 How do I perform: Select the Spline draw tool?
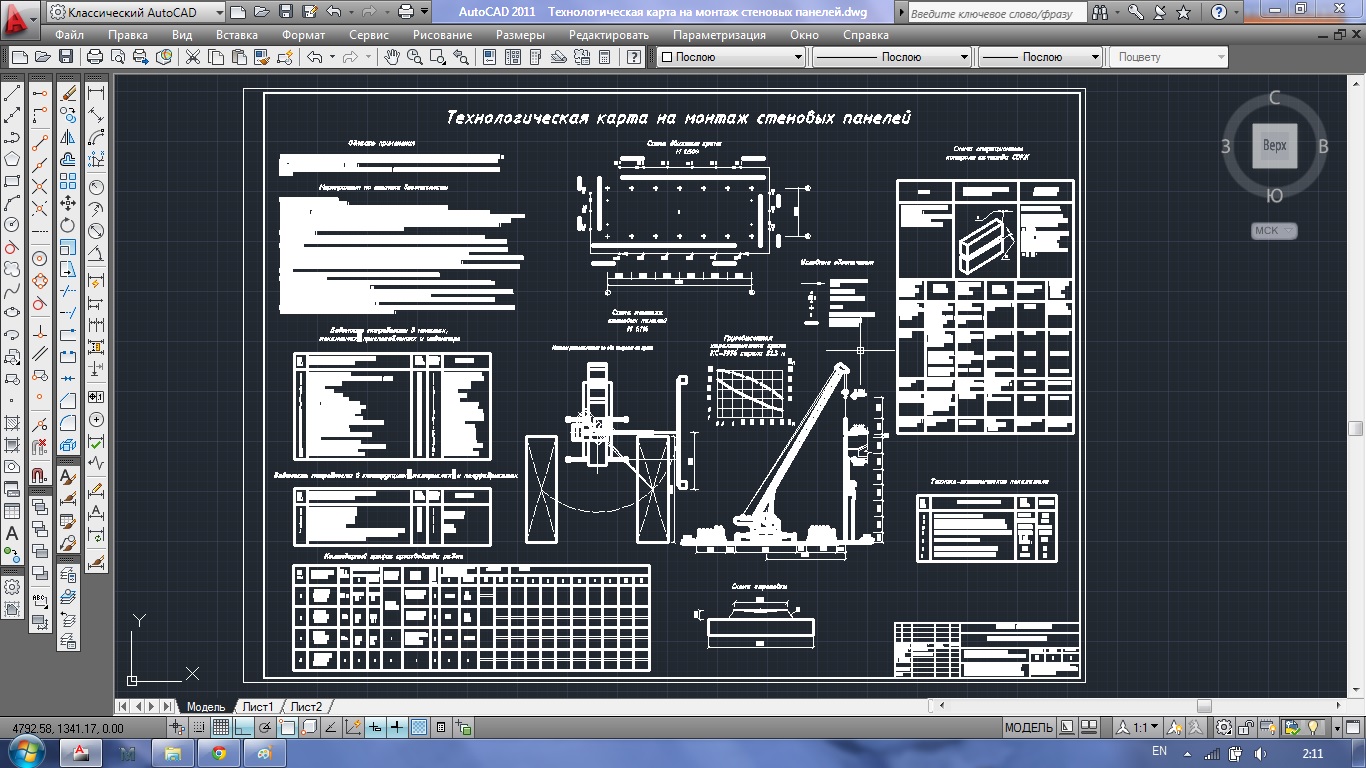pyautogui.click(x=12, y=292)
